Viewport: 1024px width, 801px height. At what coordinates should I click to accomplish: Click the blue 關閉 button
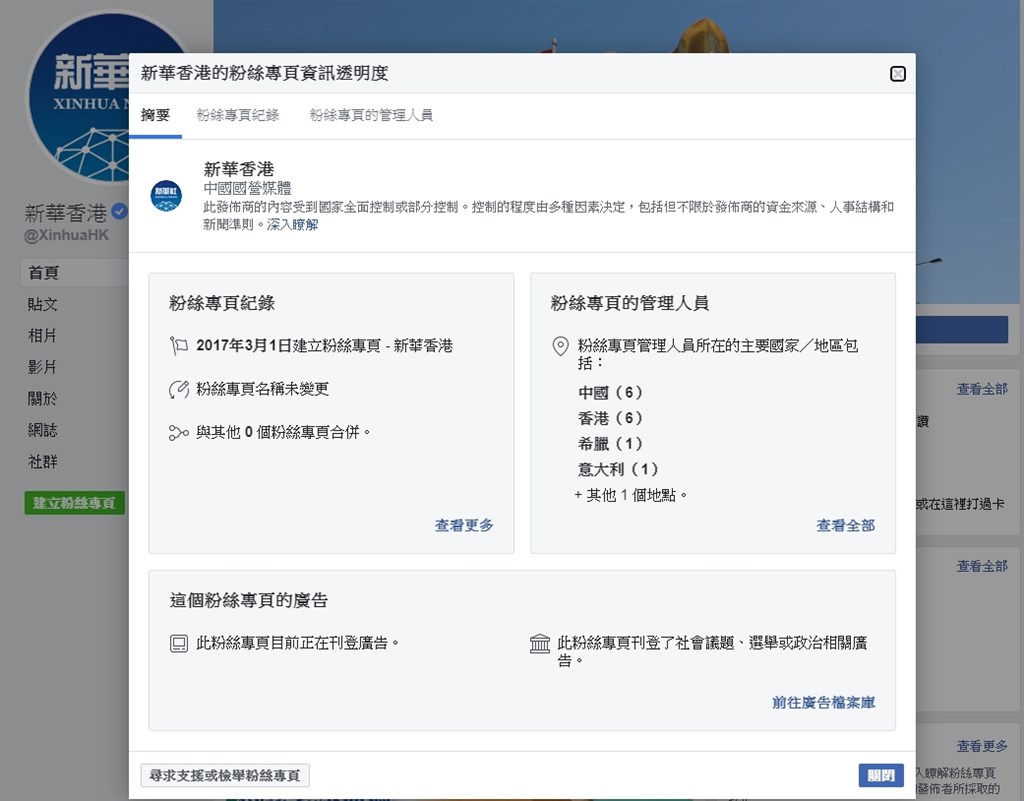click(x=881, y=776)
